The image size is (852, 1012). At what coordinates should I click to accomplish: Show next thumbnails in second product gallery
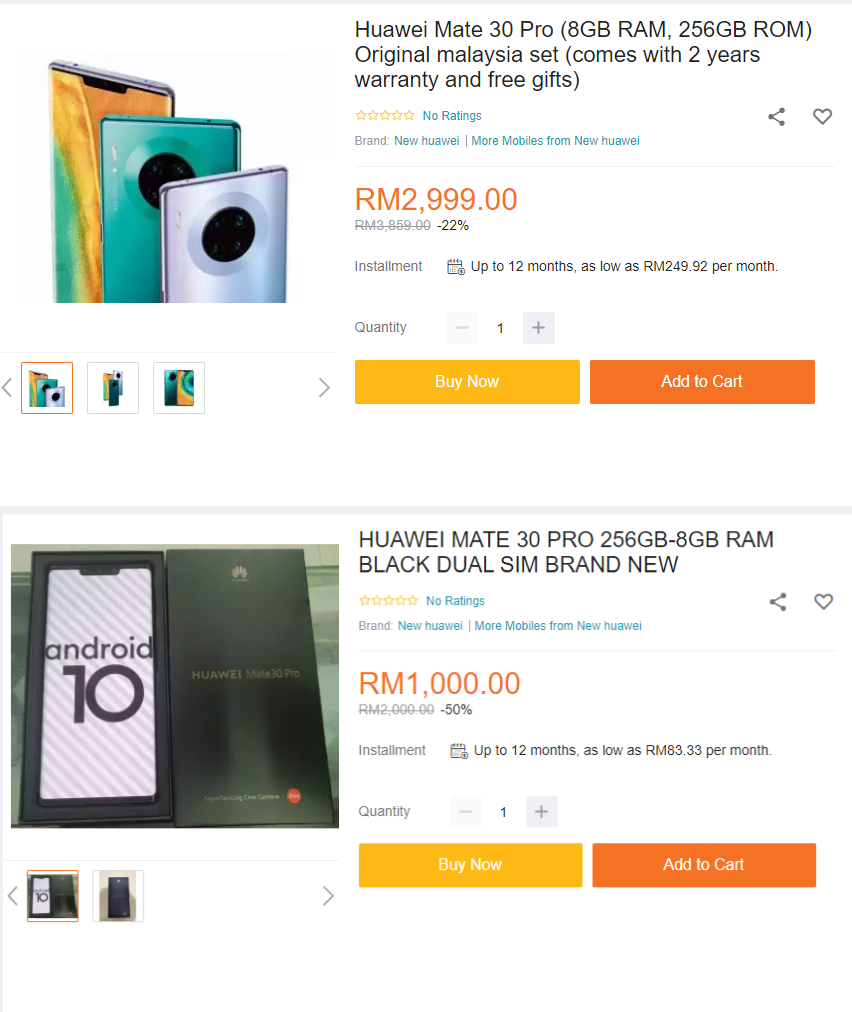click(x=327, y=896)
